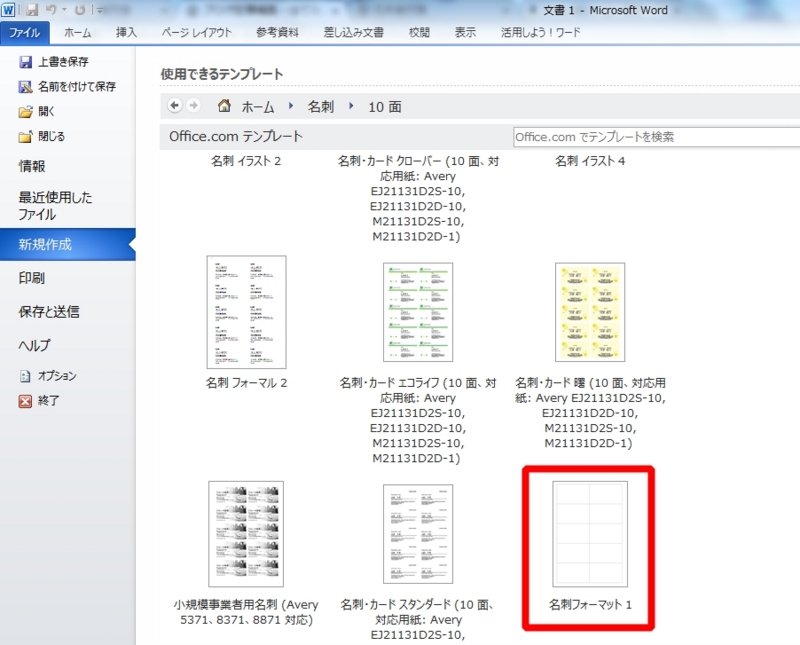Click the 終了 red X icon
Screen dimensions: 800x645
point(25,402)
